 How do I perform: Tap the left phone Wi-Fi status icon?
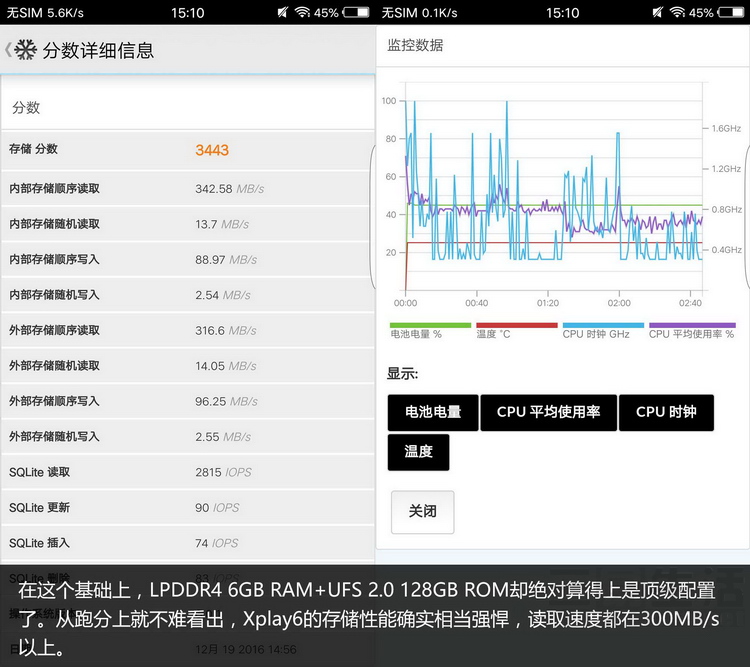[302, 13]
